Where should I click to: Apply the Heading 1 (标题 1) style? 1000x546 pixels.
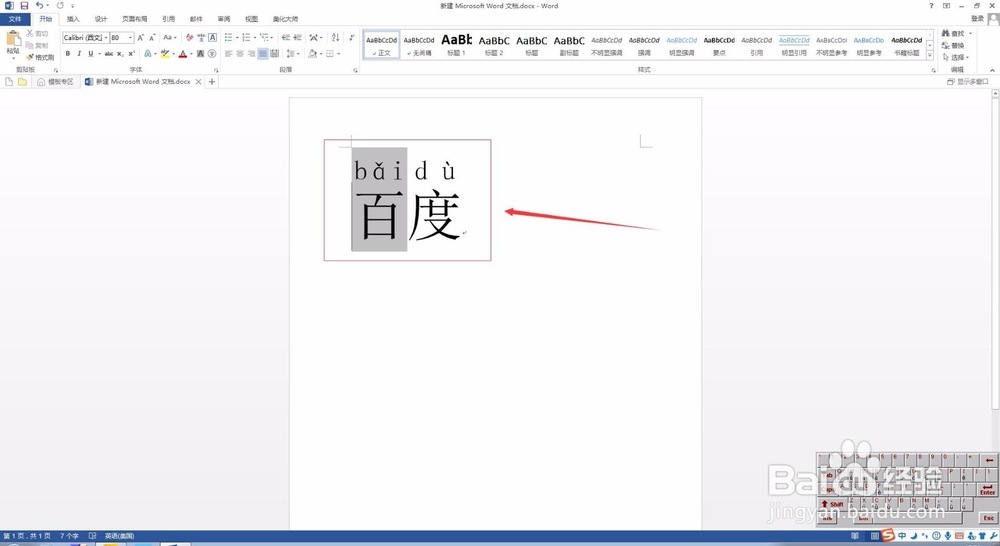(x=457, y=45)
